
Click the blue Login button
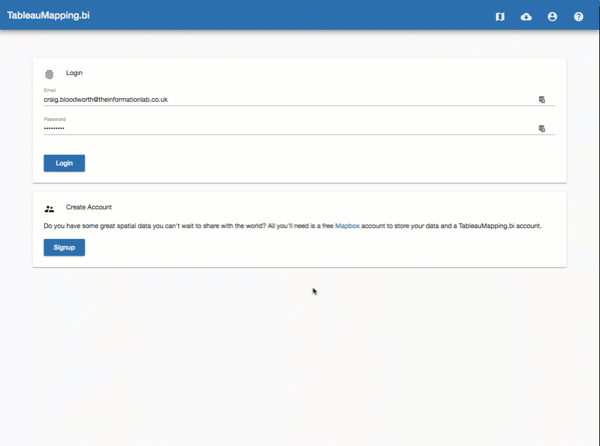coord(64,163)
